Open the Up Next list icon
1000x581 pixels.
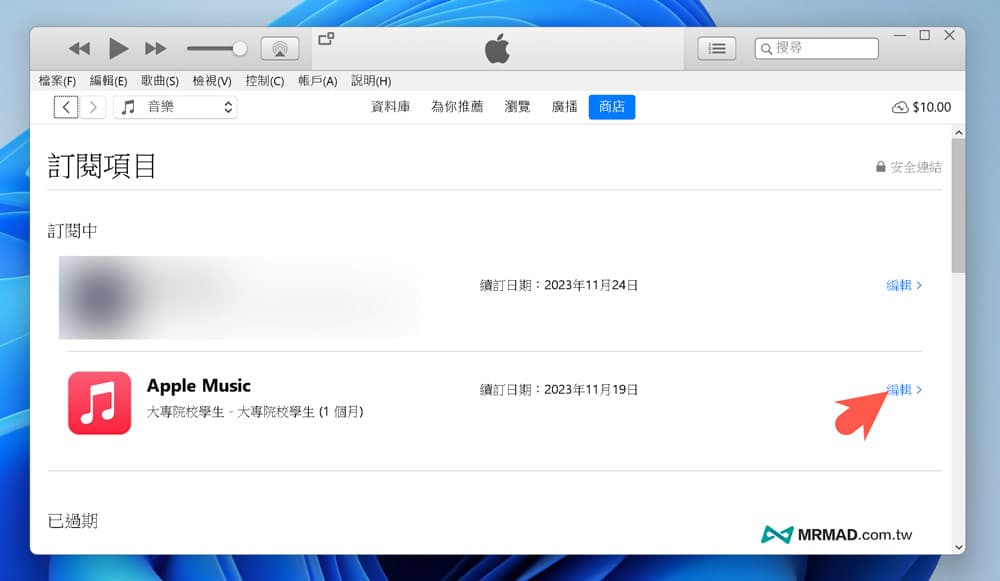click(716, 48)
